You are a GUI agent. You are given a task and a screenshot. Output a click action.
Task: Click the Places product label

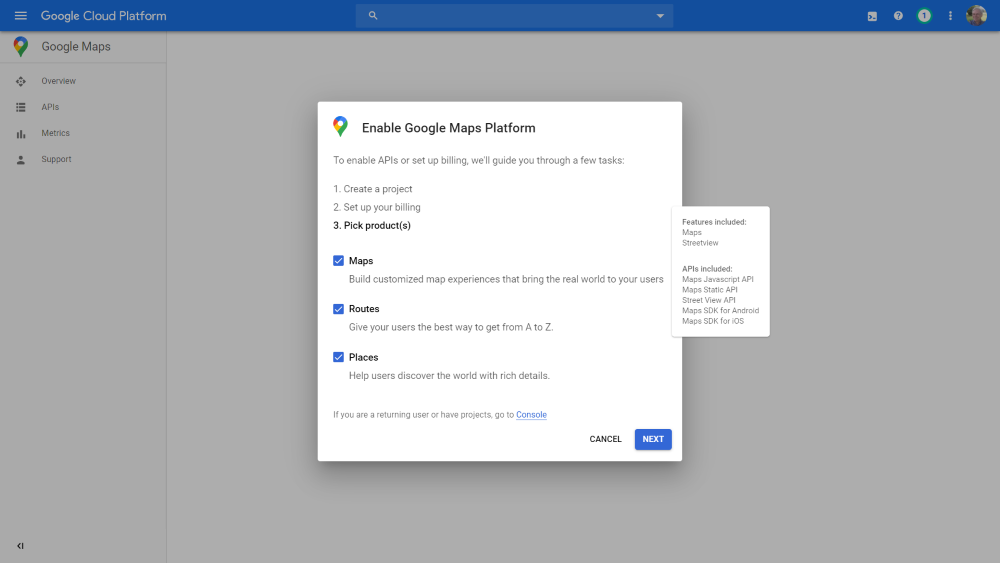coord(364,357)
